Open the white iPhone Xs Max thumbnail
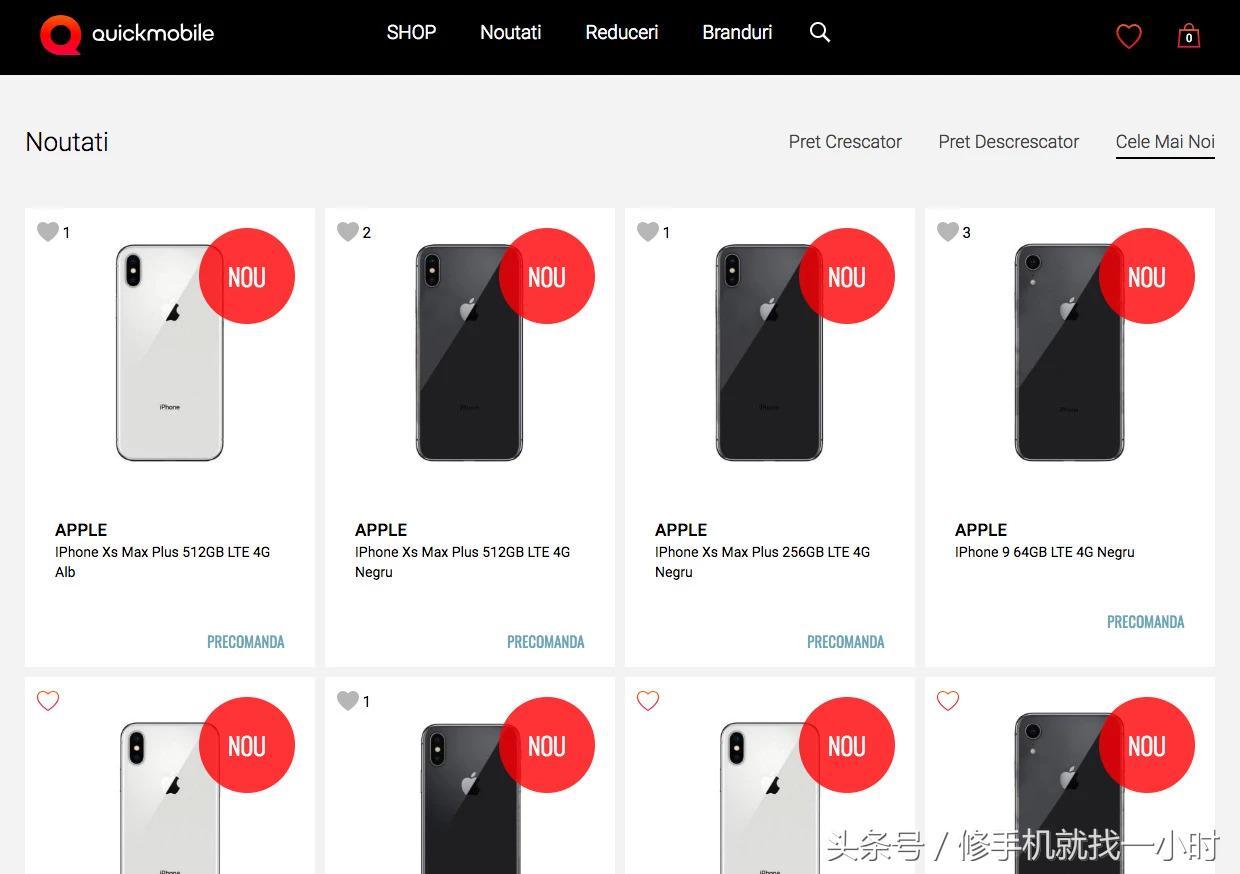 point(170,352)
